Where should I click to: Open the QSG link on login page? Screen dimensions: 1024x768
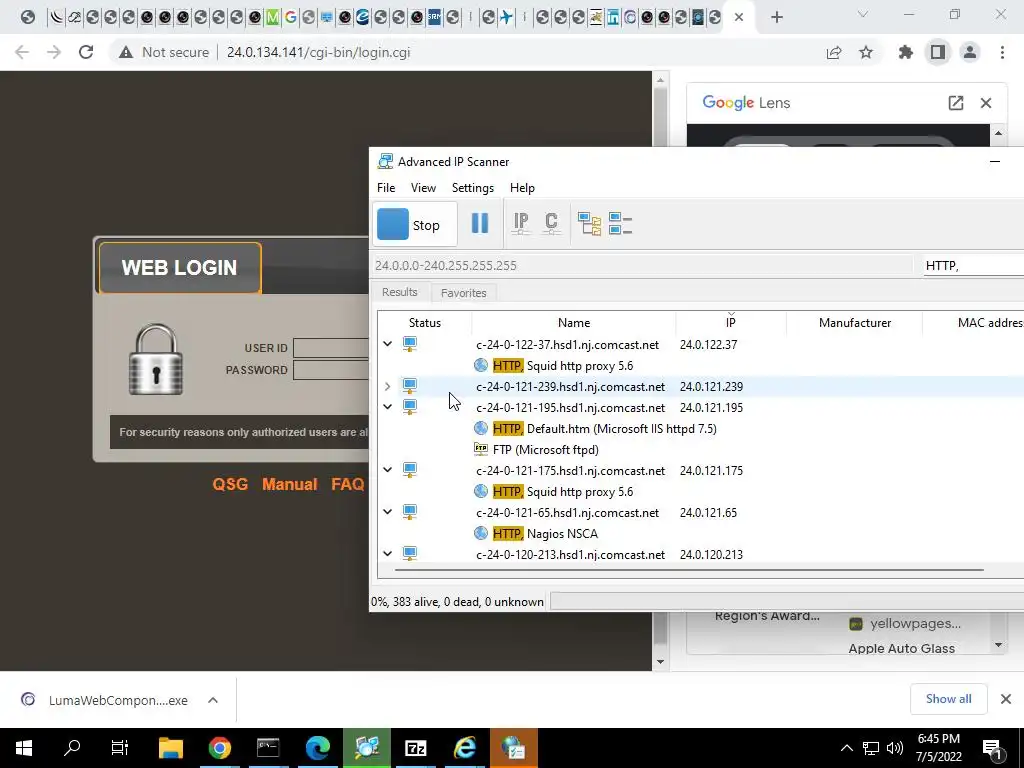coord(230,484)
